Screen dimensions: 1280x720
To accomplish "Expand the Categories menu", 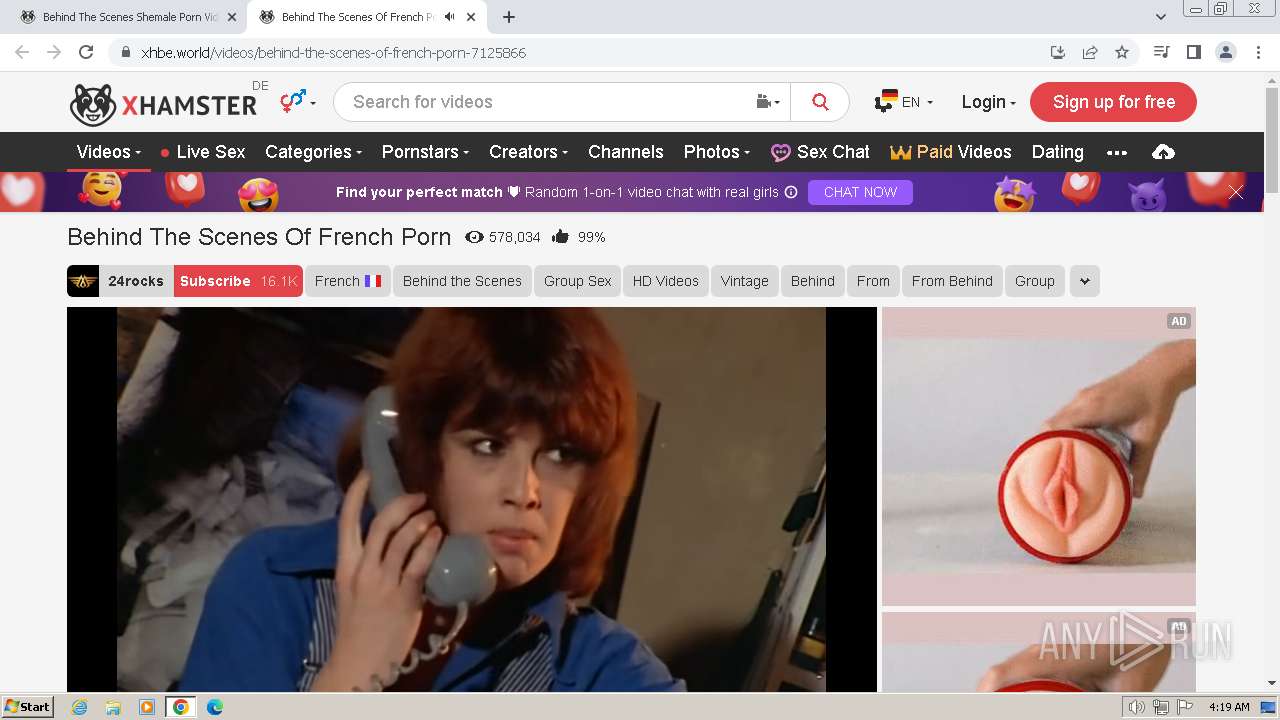I will tap(313, 152).
